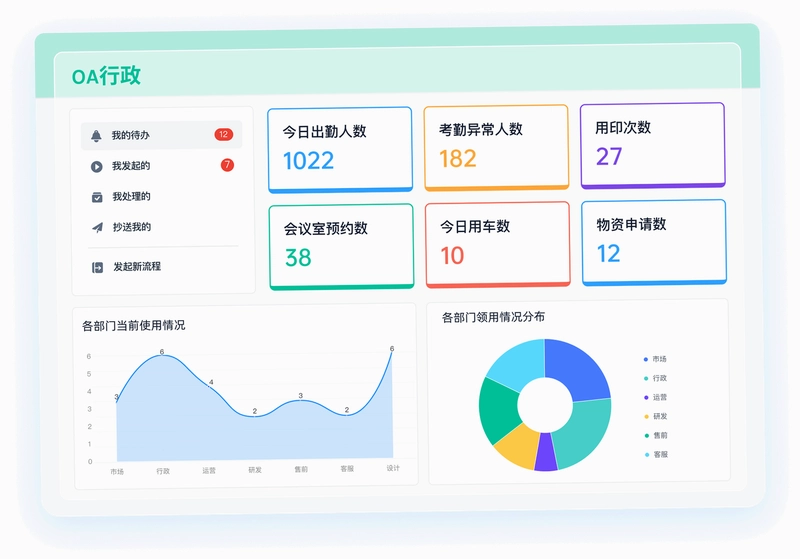
Task: Open the 会议室预约数 card
Action: tap(341, 247)
